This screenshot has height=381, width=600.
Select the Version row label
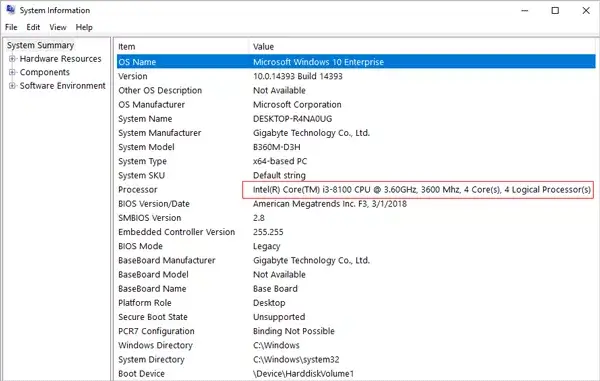pos(133,76)
